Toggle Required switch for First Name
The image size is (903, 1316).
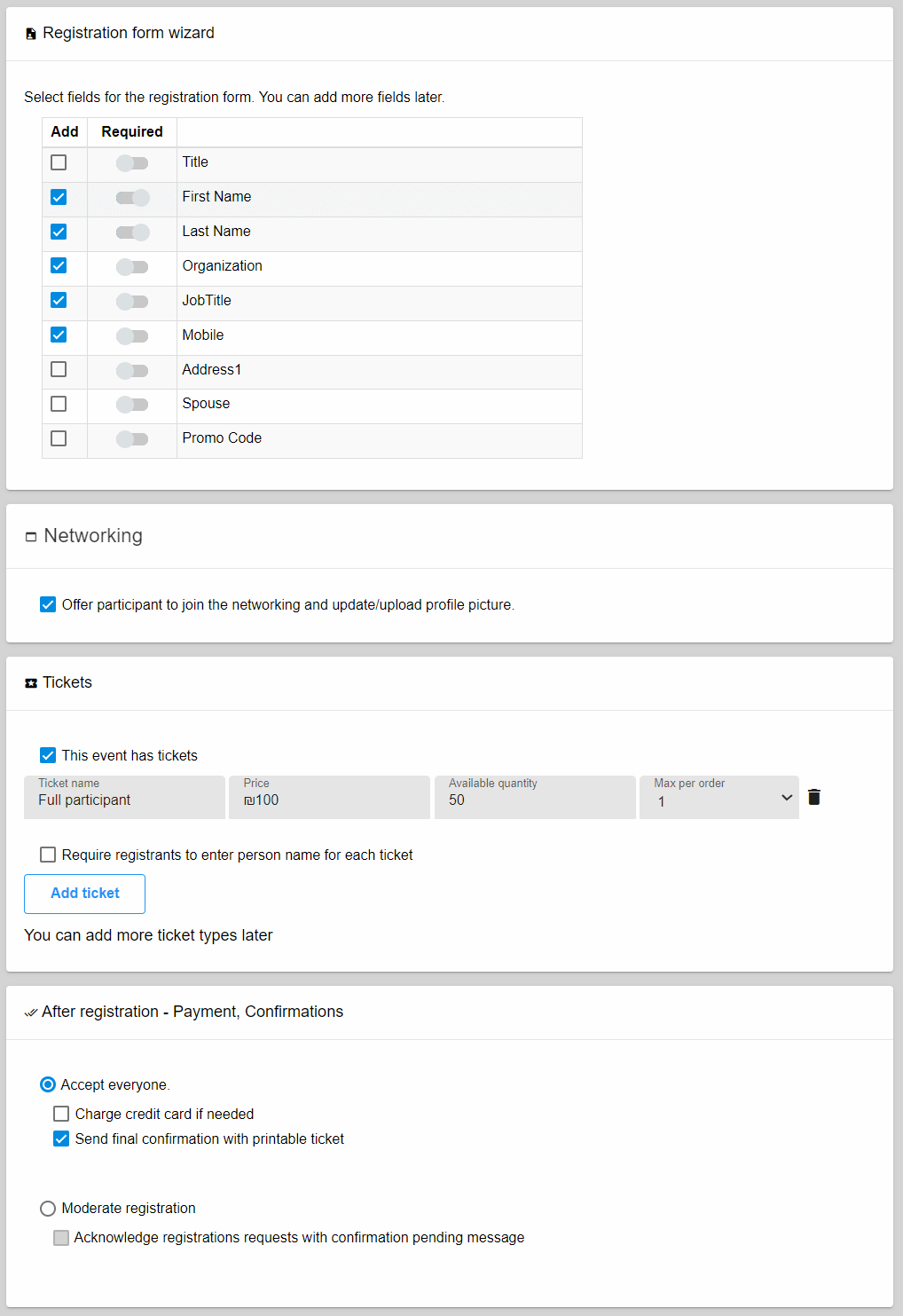coord(132,198)
